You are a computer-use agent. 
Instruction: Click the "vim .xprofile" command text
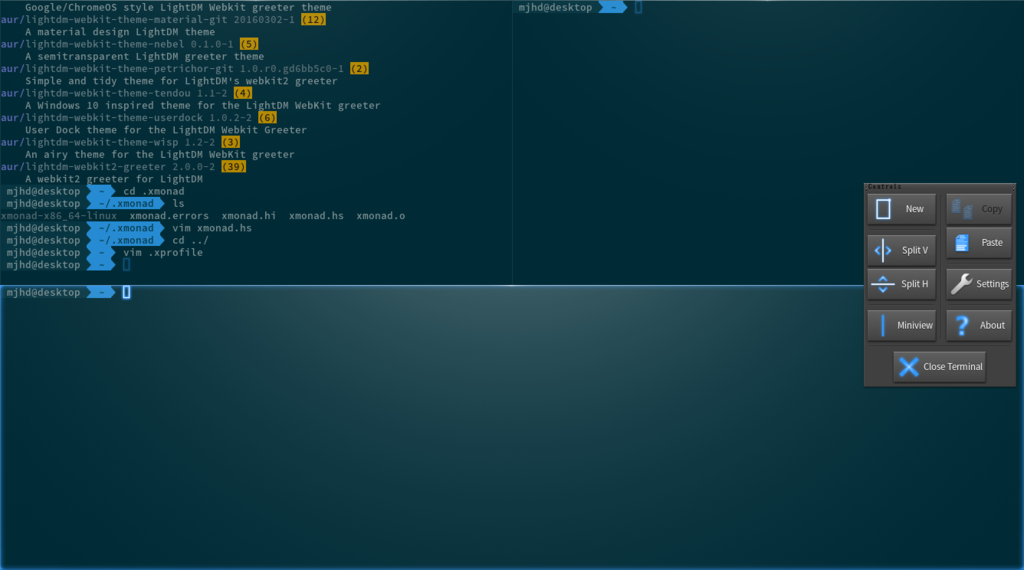click(163, 253)
